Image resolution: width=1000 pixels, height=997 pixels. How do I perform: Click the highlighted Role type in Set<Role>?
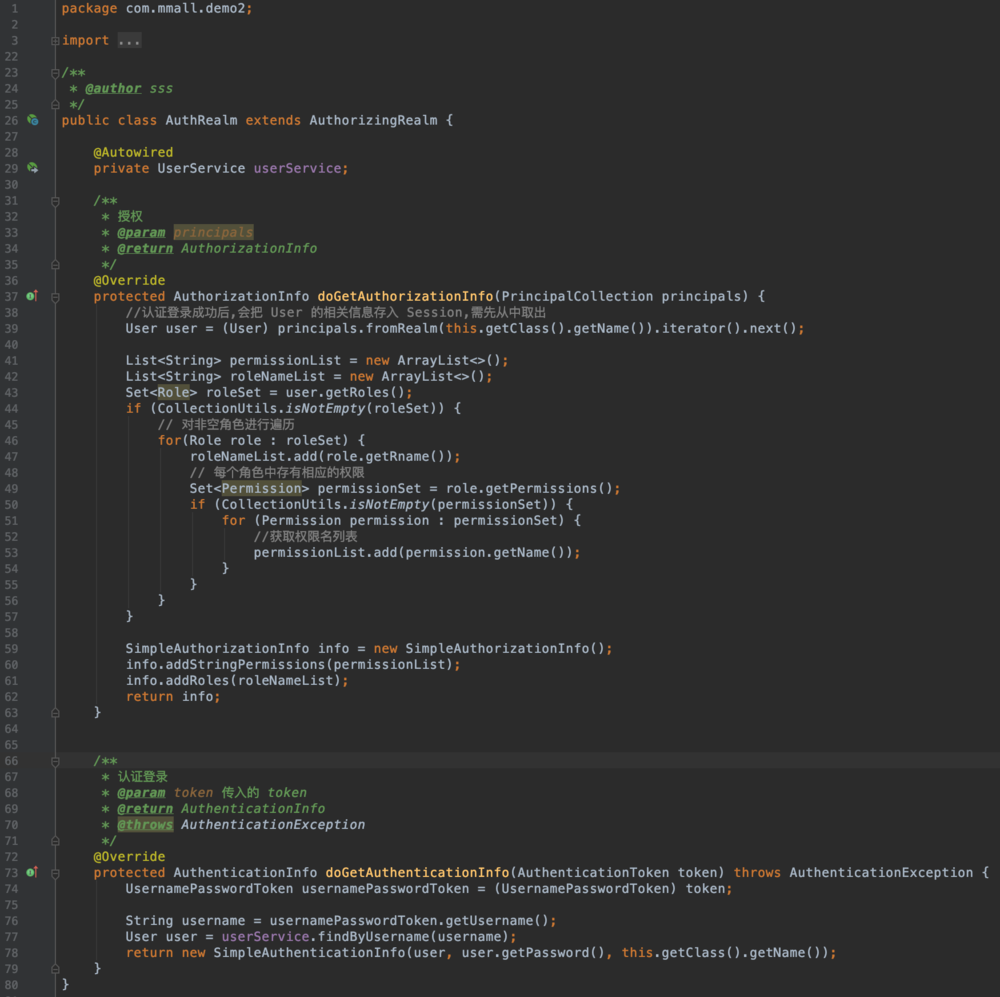point(173,392)
